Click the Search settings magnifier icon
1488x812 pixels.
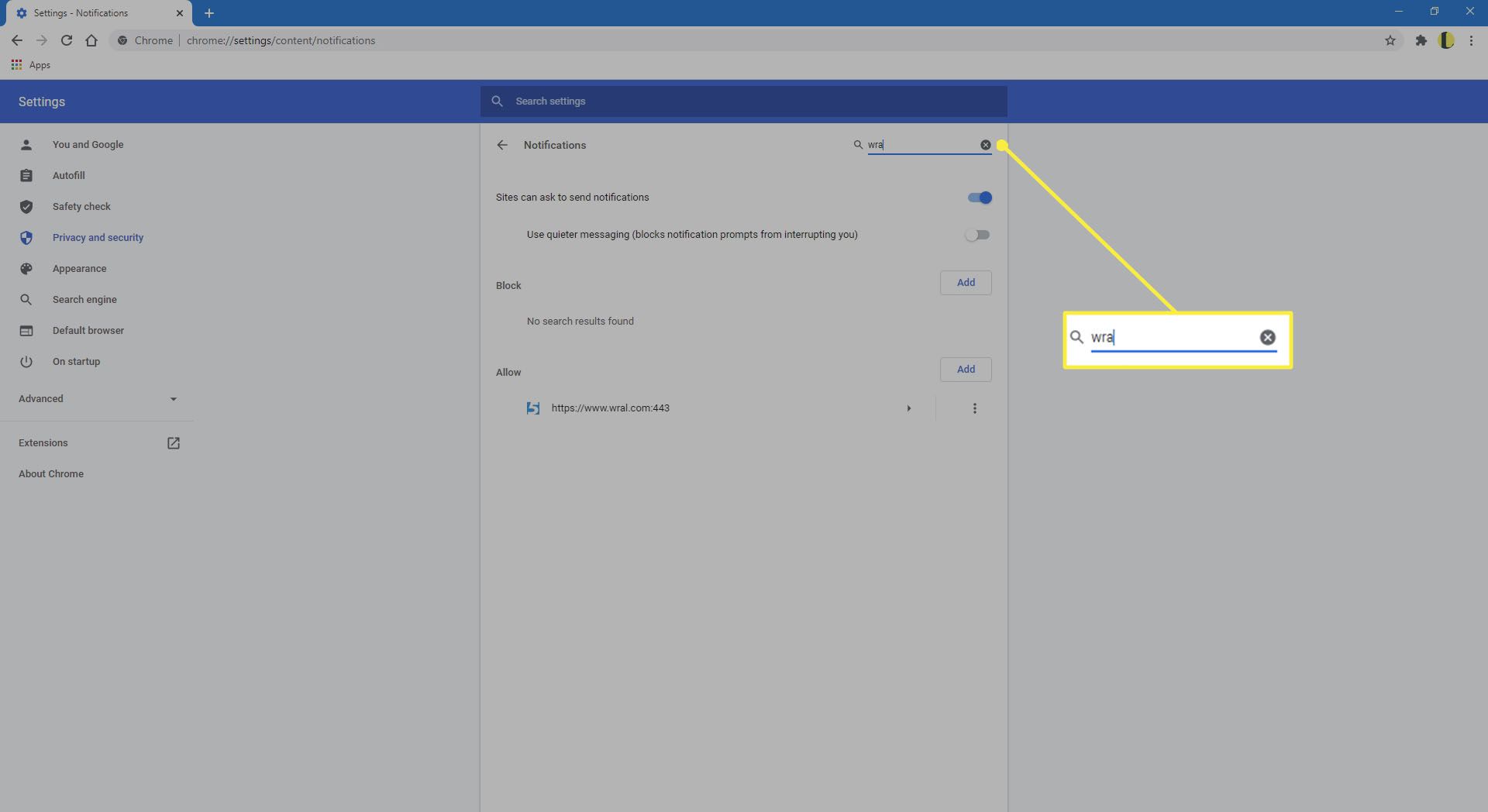[498, 101]
